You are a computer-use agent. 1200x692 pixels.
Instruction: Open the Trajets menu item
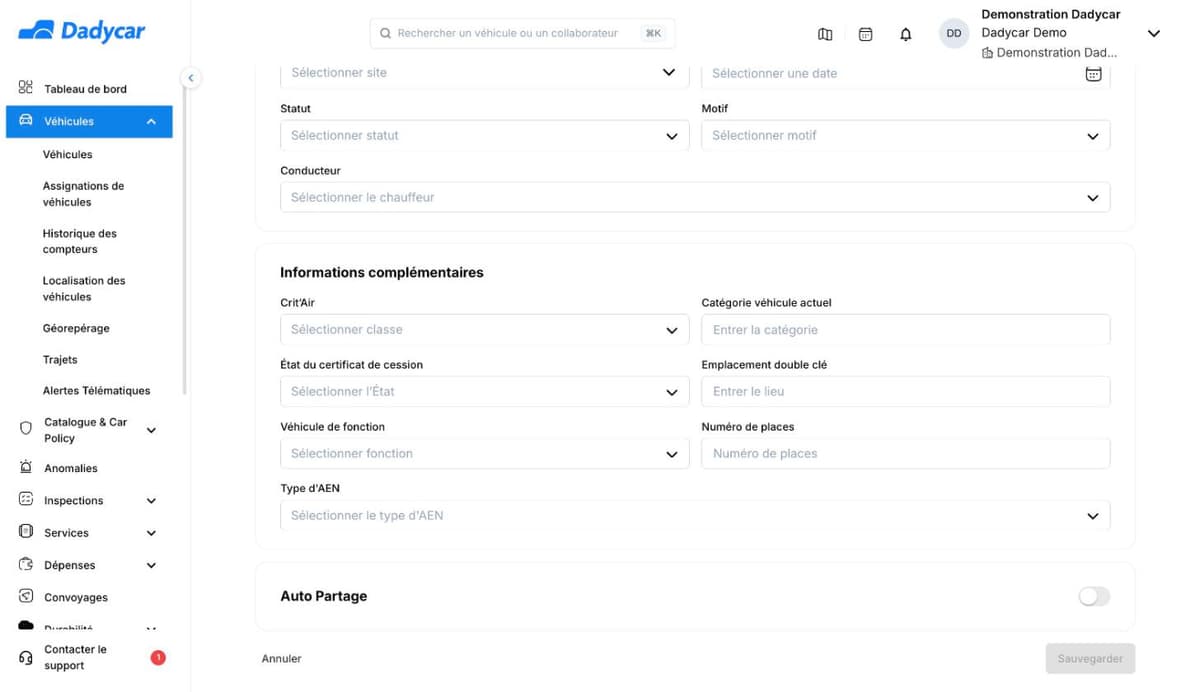click(60, 359)
